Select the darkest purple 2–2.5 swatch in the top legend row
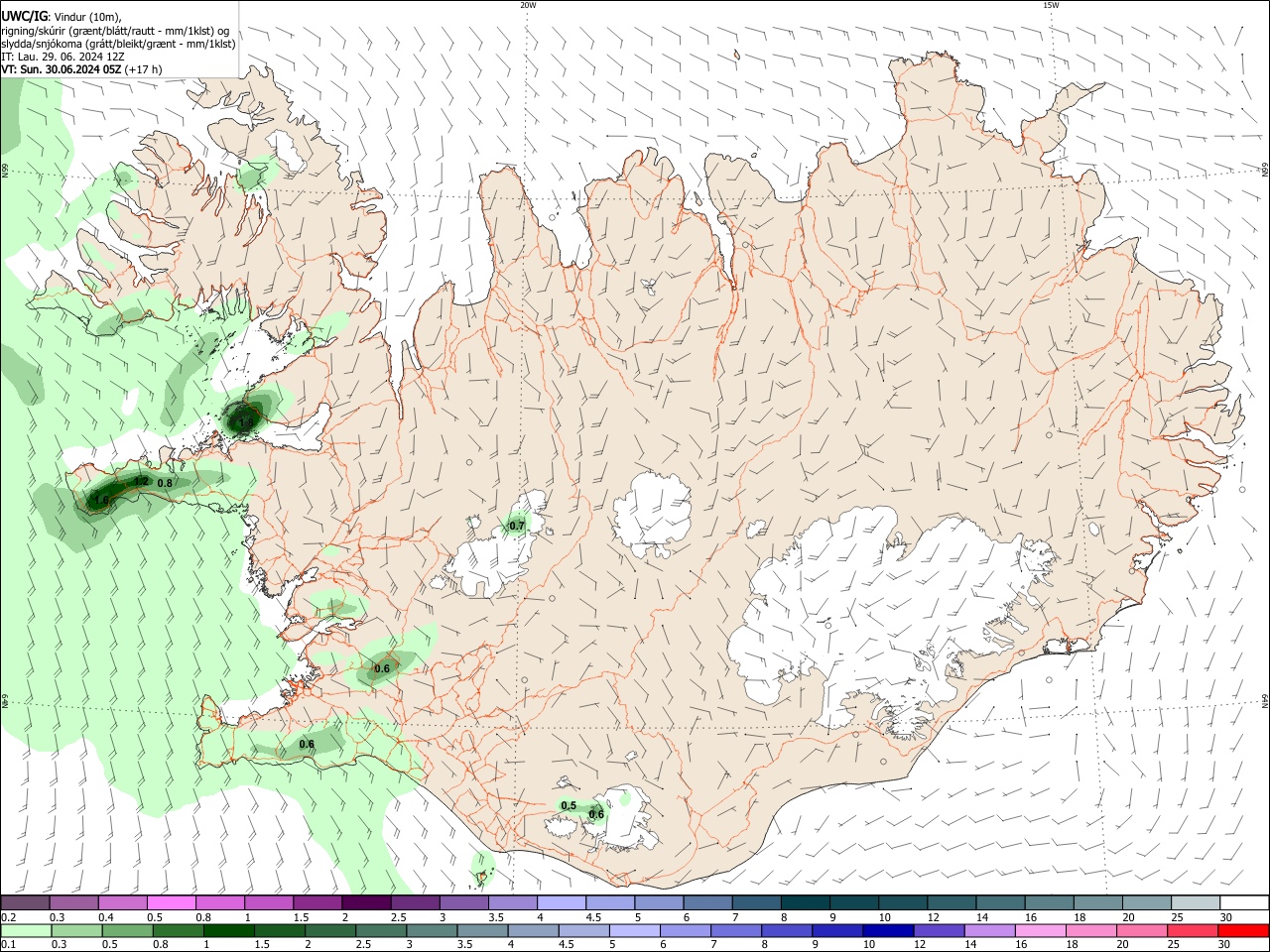The width and height of the screenshot is (1270, 952). click(365, 903)
